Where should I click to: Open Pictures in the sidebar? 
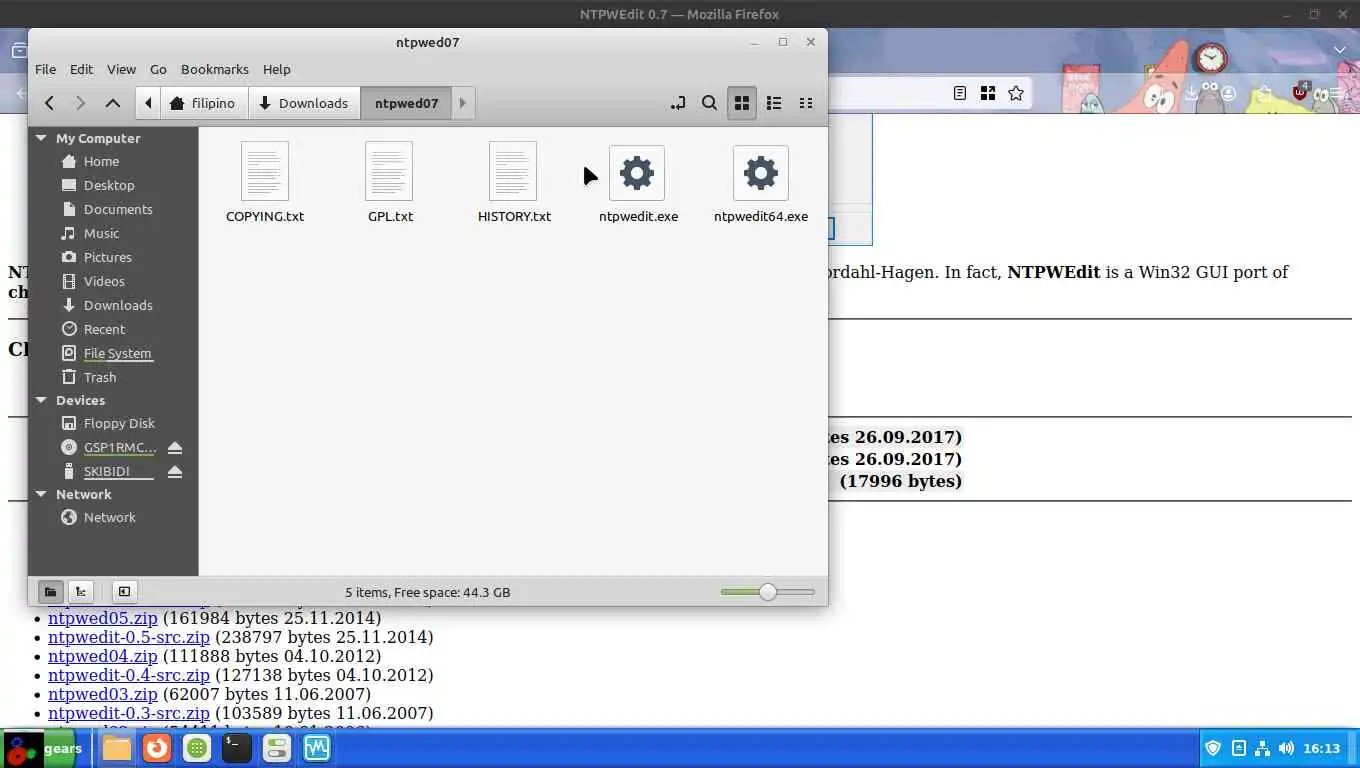coord(108,257)
